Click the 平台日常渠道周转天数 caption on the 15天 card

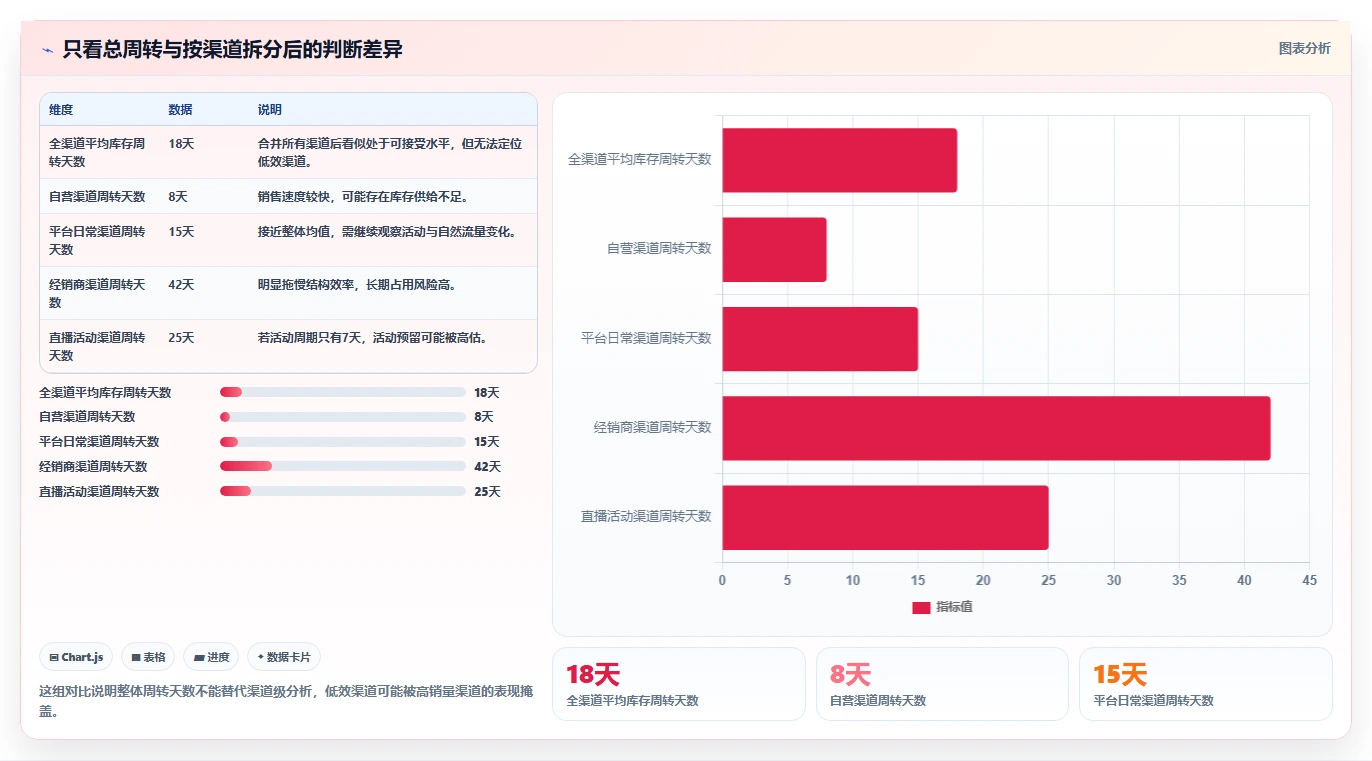[x=1153, y=701]
